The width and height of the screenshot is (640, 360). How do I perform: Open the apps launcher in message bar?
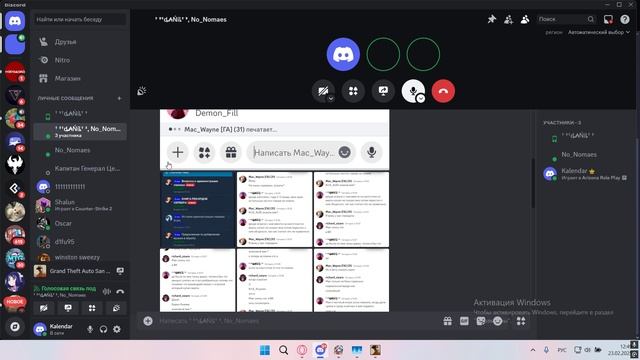click(521, 321)
